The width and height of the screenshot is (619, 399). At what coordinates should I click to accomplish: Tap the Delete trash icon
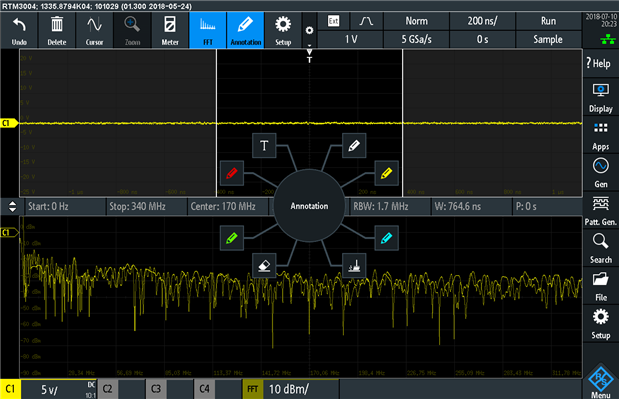tap(57, 30)
